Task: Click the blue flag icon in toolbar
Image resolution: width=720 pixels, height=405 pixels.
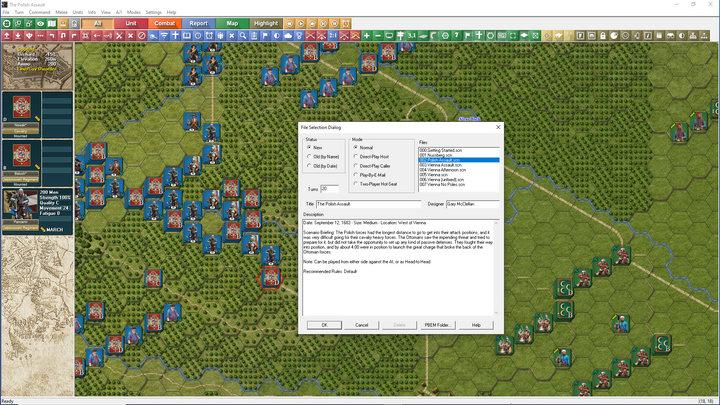Action: (x=265, y=35)
